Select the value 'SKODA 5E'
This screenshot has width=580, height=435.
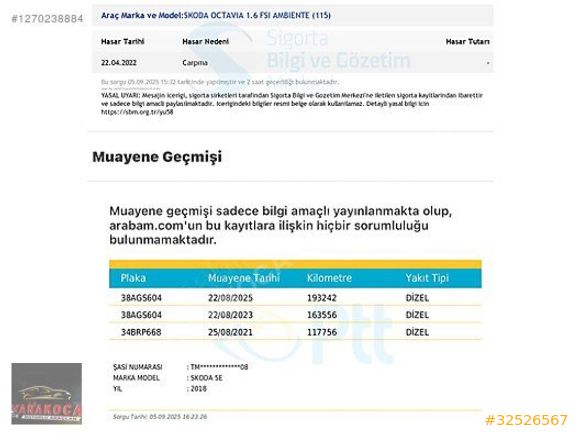(x=206, y=378)
